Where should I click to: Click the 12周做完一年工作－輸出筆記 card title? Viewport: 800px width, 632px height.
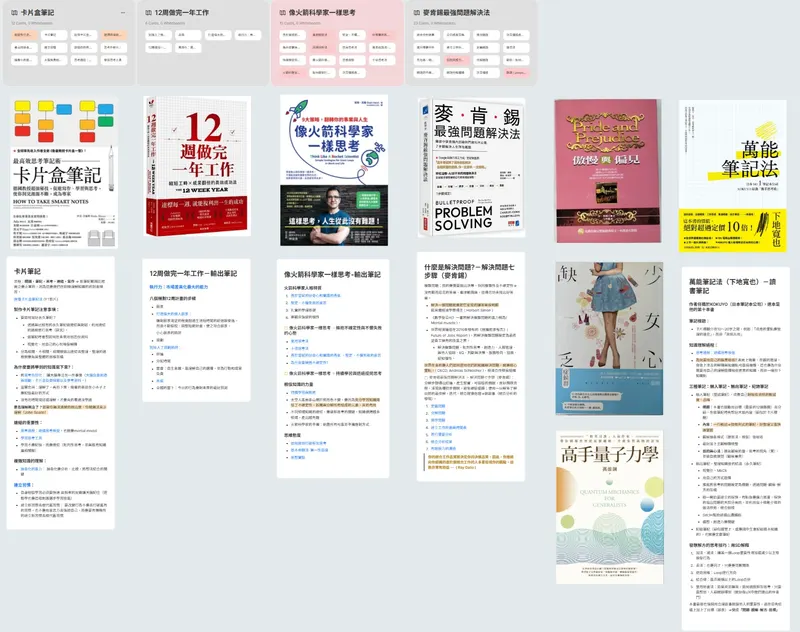(x=193, y=273)
